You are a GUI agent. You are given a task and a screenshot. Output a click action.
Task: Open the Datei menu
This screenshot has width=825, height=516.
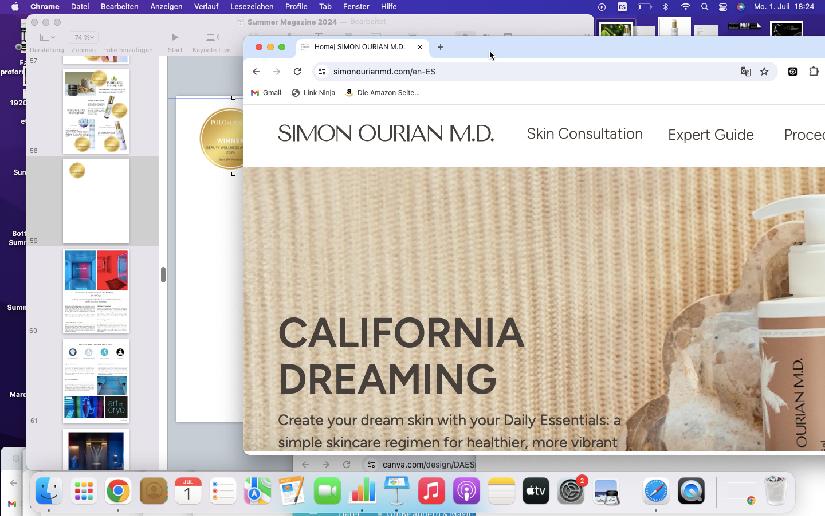pyautogui.click(x=80, y=6)
